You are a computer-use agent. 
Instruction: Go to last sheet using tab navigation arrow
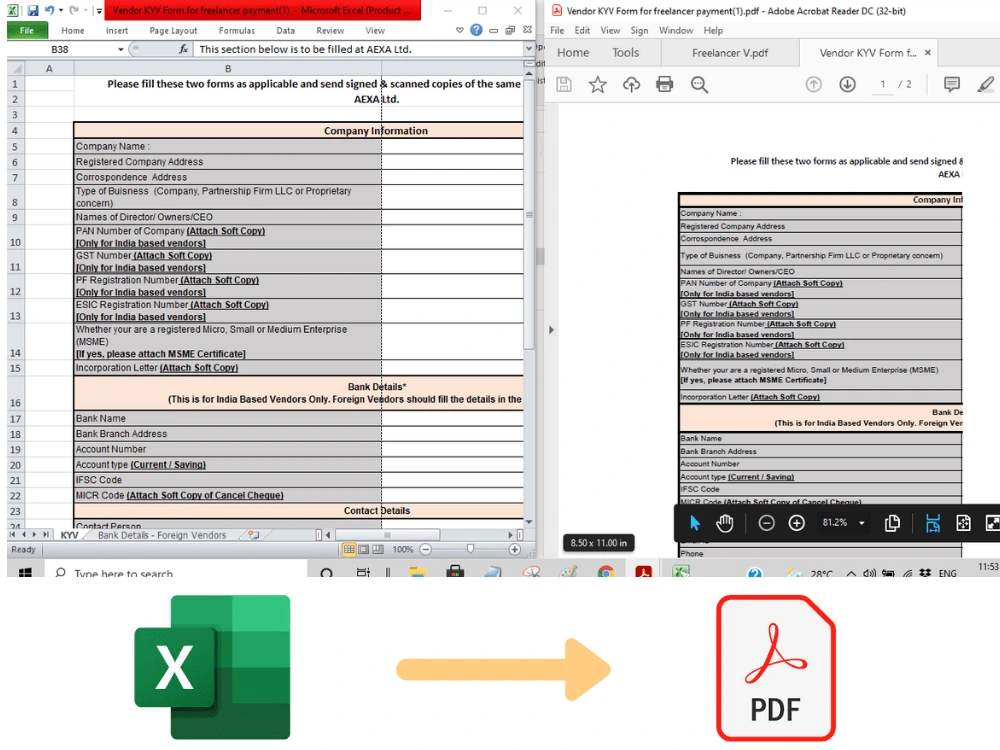45,534
